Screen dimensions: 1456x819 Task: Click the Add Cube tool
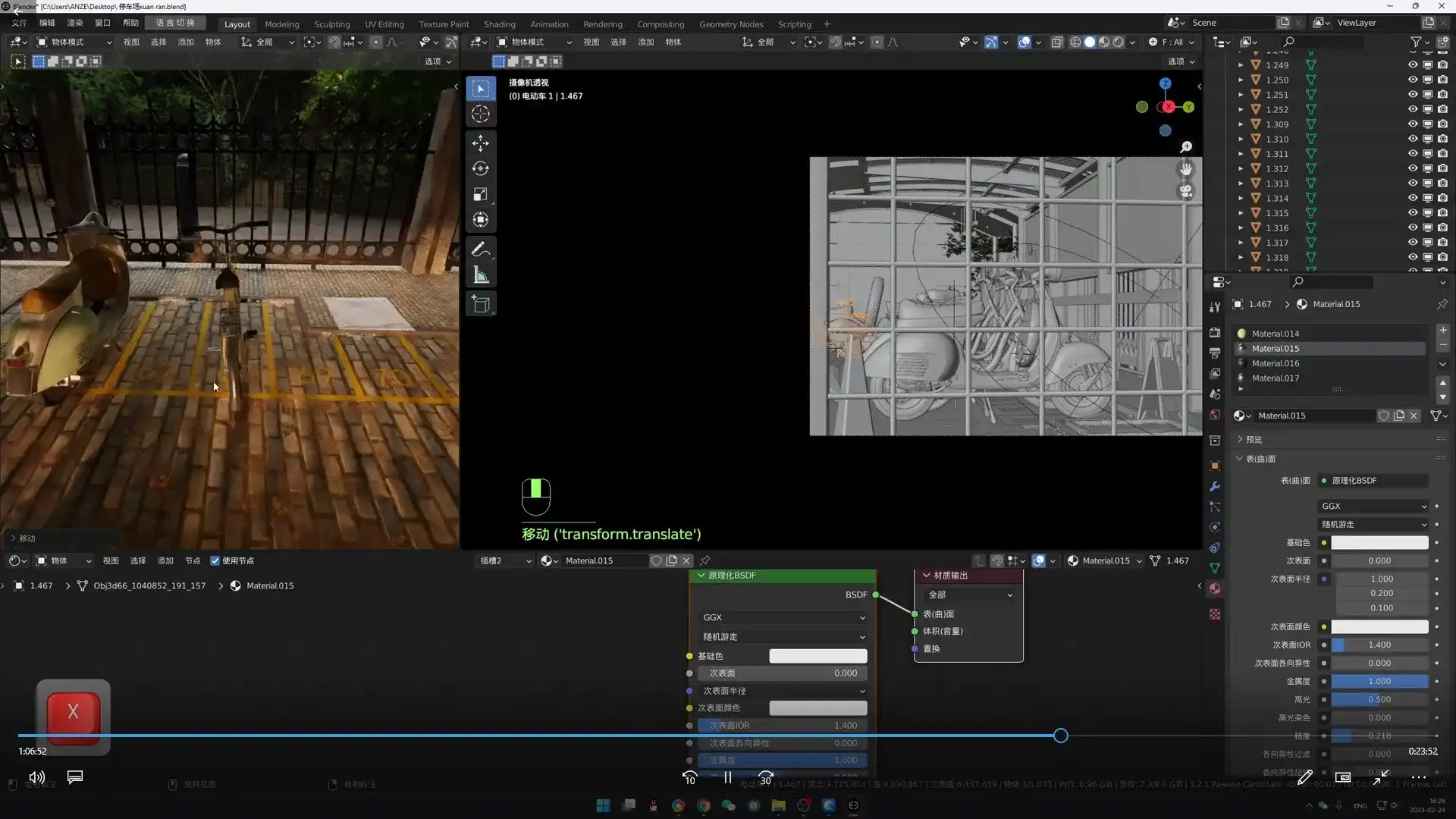coord(480,304)
